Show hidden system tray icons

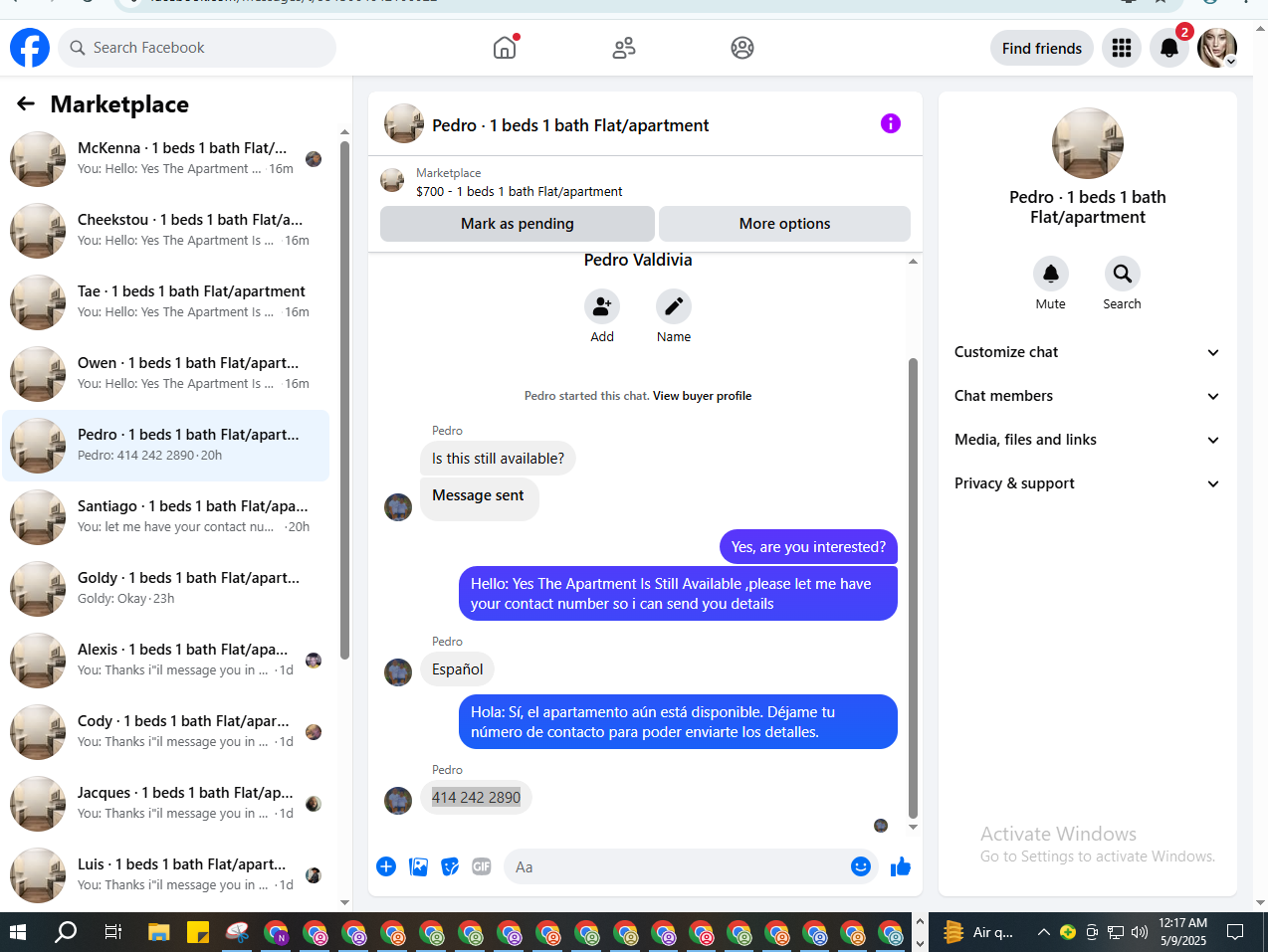point(1043,932)
